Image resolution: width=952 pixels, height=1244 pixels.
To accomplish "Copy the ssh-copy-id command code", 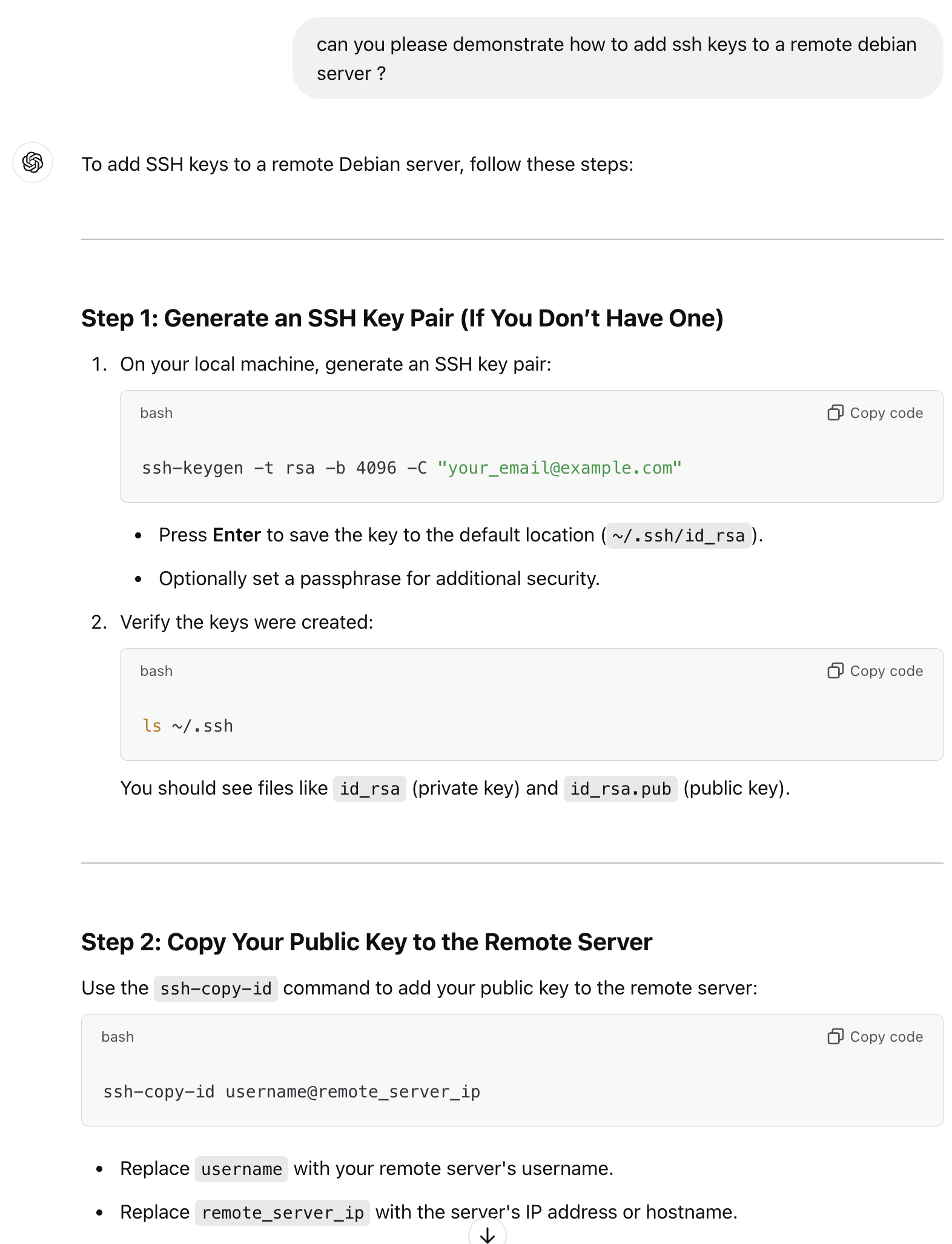I will tap(875, 1037).
